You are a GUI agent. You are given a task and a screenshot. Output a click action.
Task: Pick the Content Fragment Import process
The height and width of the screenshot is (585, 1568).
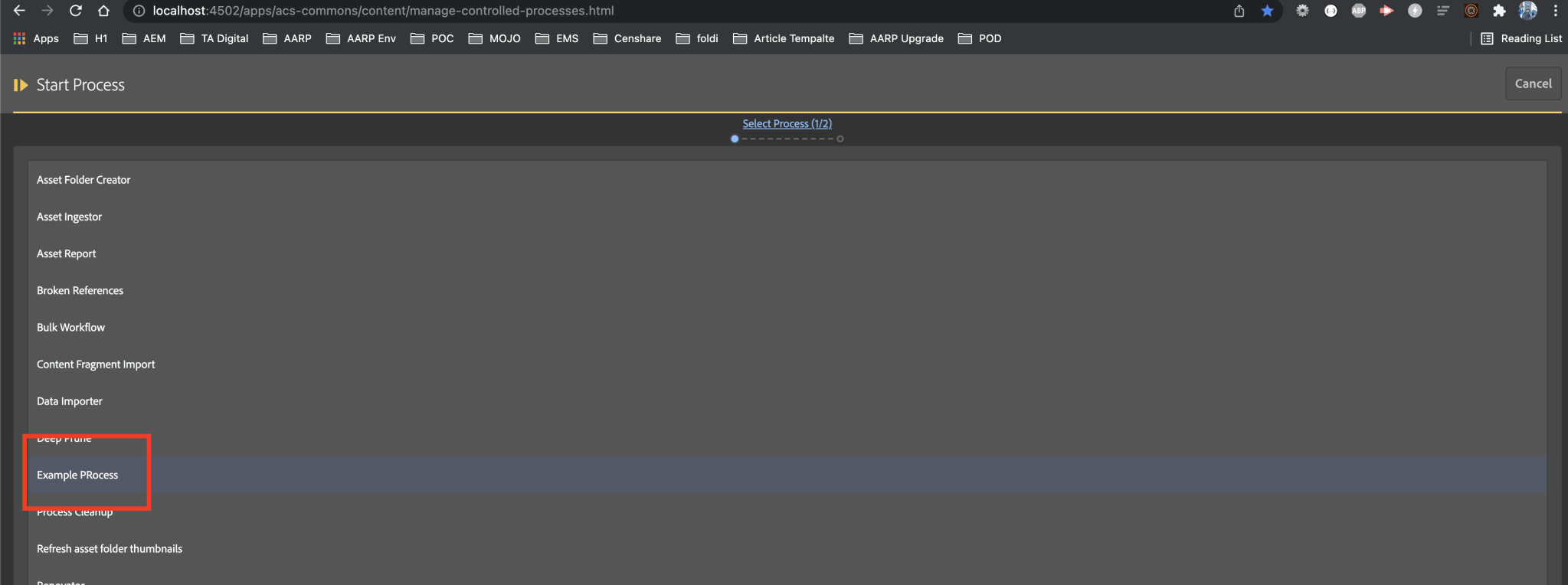click(x=787, y=364)
